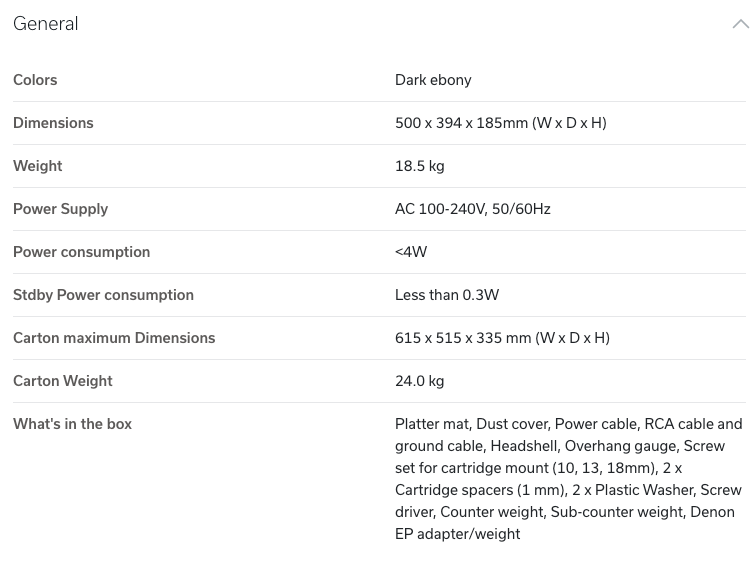Select the Colors row label

click(35, 80)
